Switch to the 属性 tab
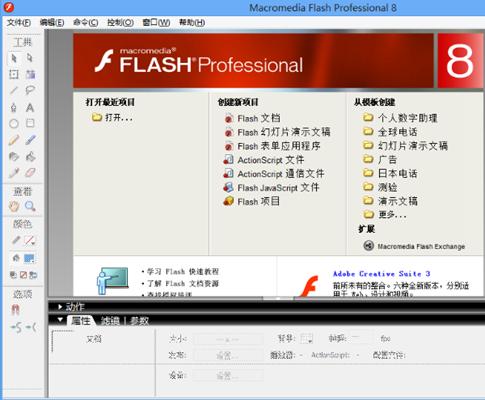This screenshot has width=485, height=400. pyautogui.click(x=80, y=321)
